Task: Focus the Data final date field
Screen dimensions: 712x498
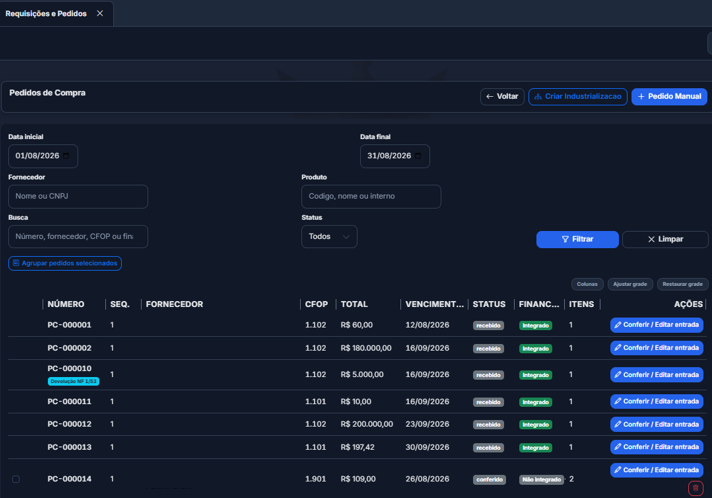Action: (x=395, y=156)
